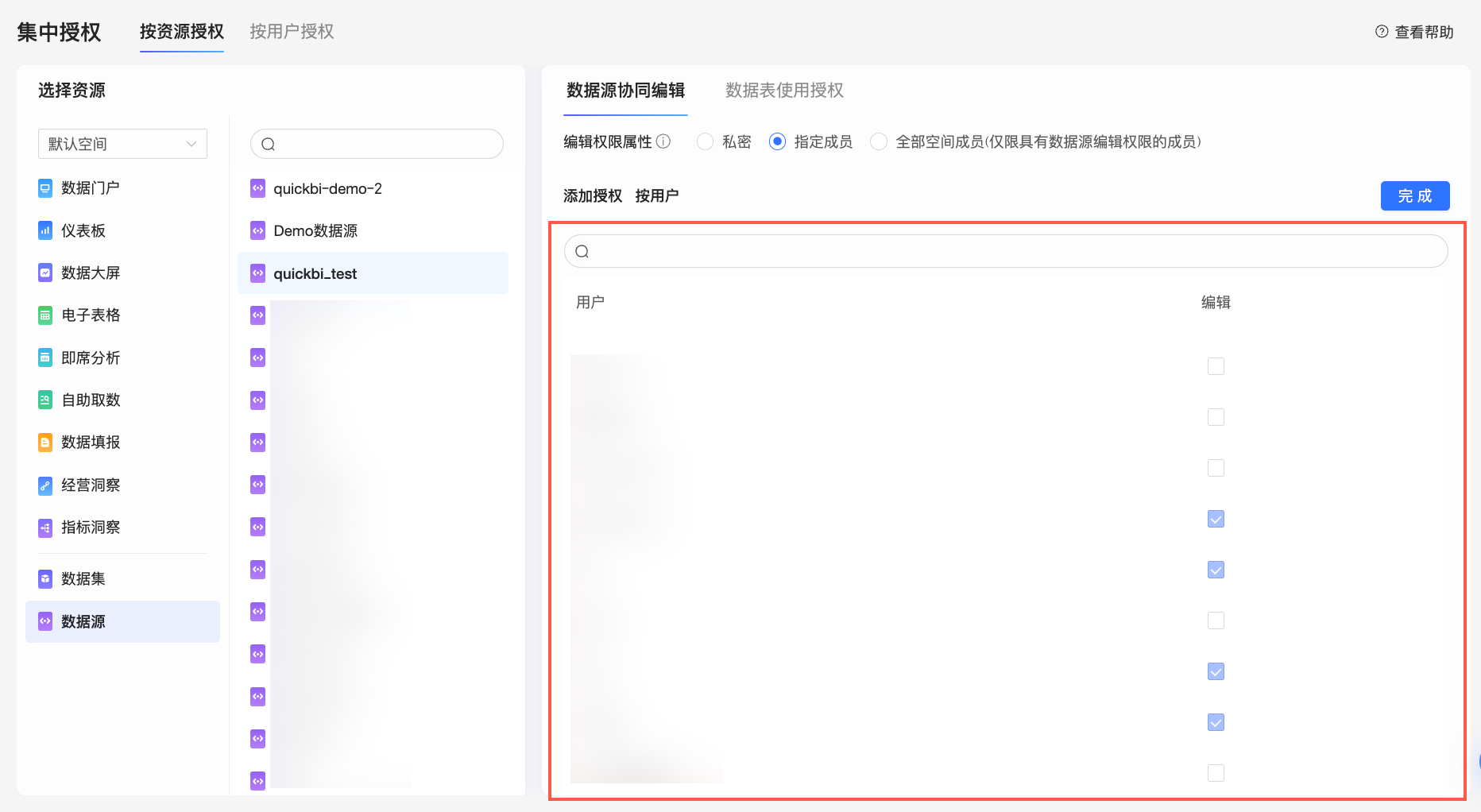
Task: Select 仪表板 resource type
Action: (x=122, y=230)
